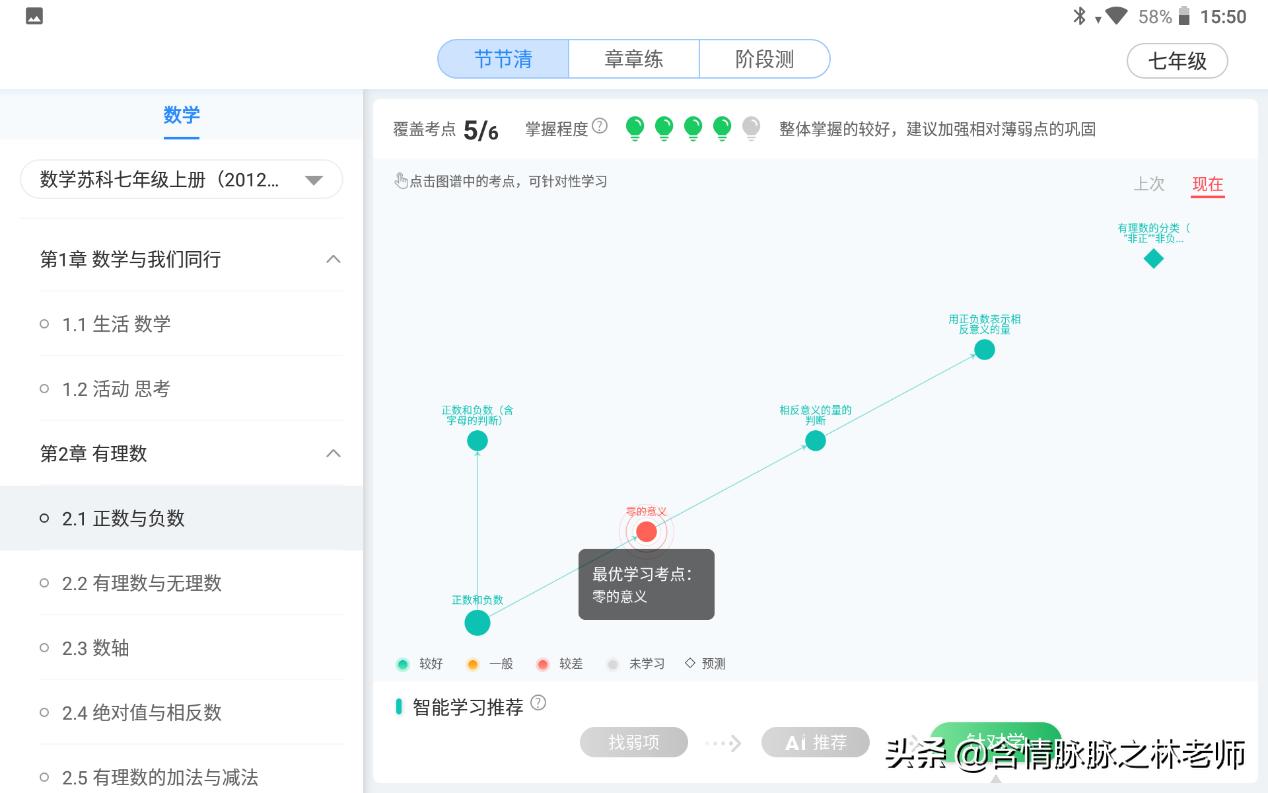Switch to the 阶段测 tab
The width and height of the screenshot is (1268, 793).
[764, 58]
